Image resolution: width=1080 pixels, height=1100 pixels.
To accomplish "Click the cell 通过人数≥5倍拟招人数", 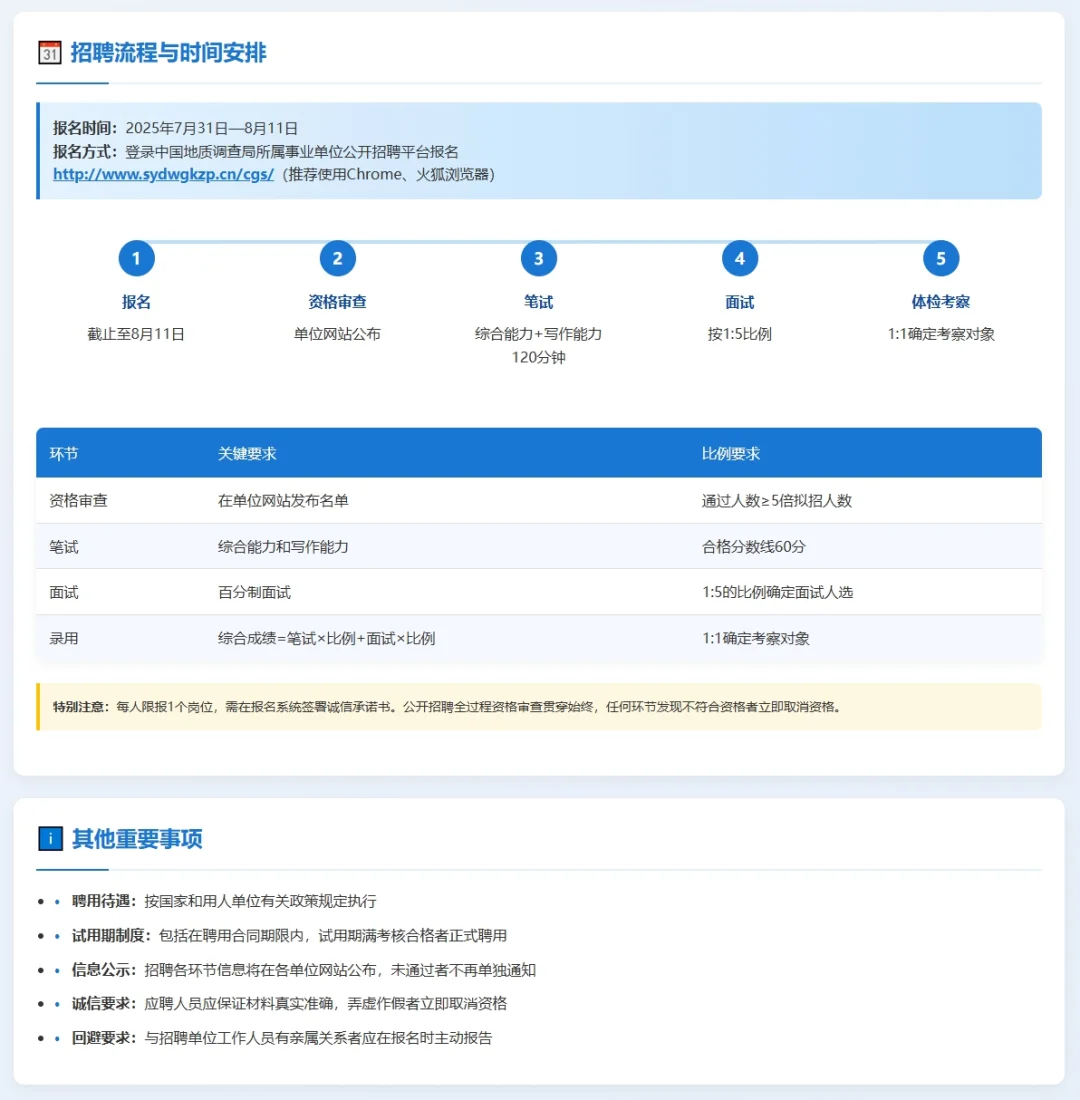I will [x=777, y=501].
